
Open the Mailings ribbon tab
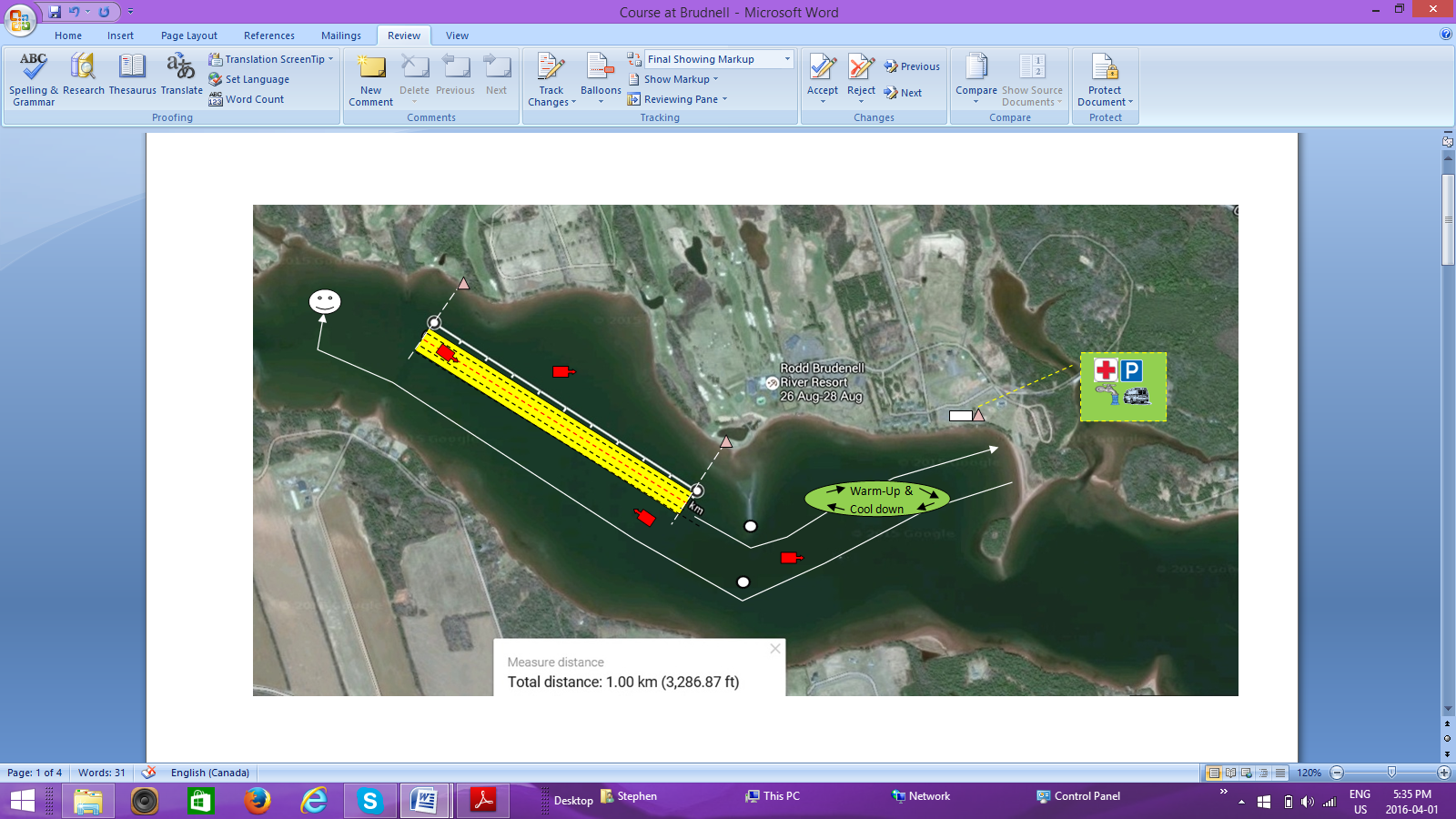(x=341, y=35)
